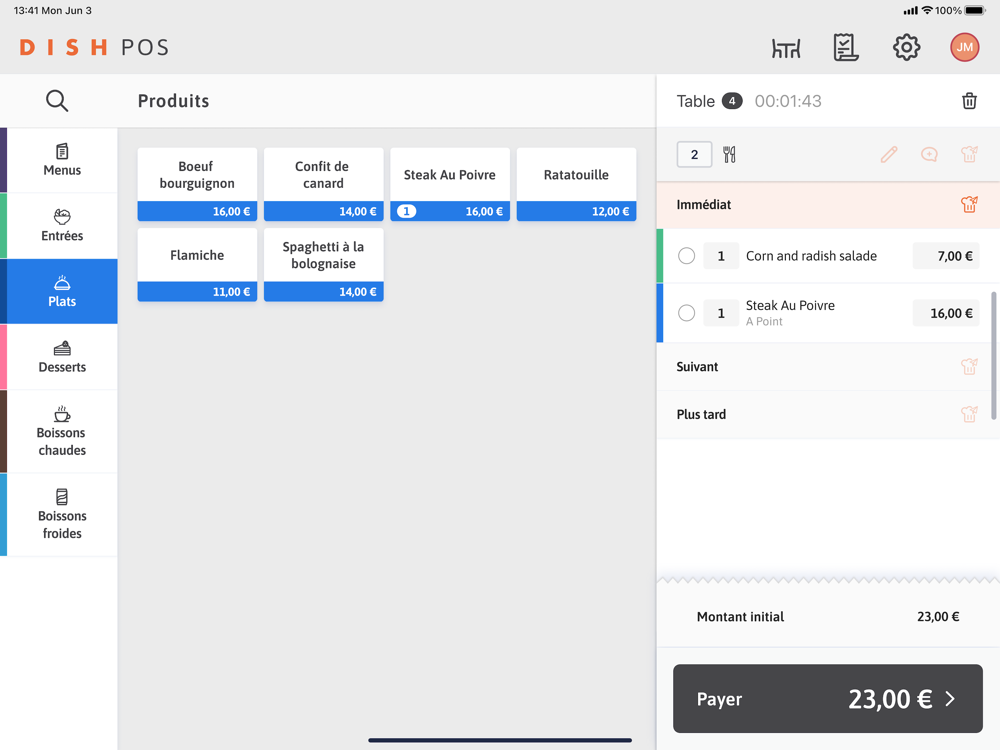
Task: Open settings gear in header
Action: tap(906, 47)
